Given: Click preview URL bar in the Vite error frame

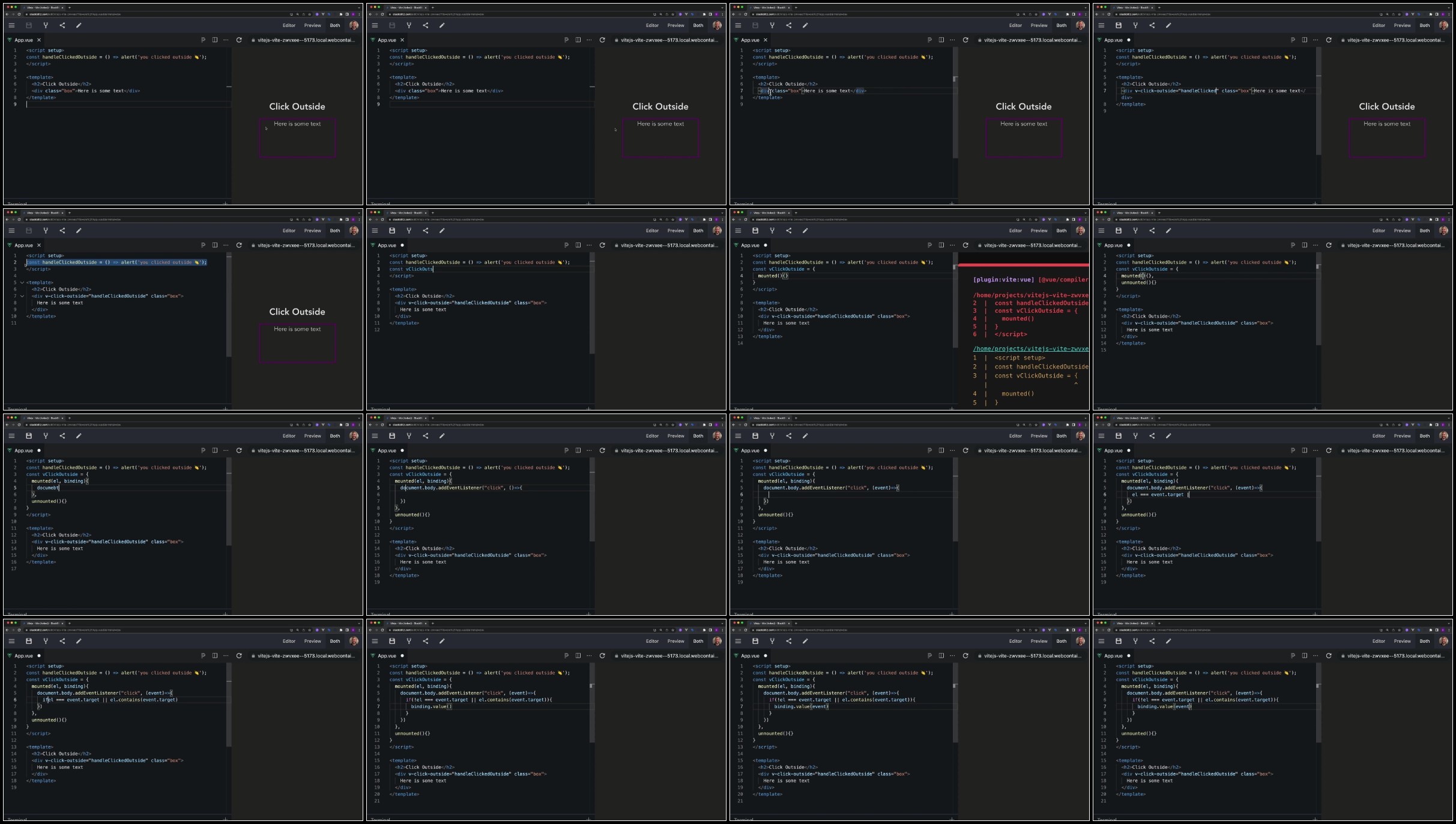Looking at the screenshot, I should 1032,245.
